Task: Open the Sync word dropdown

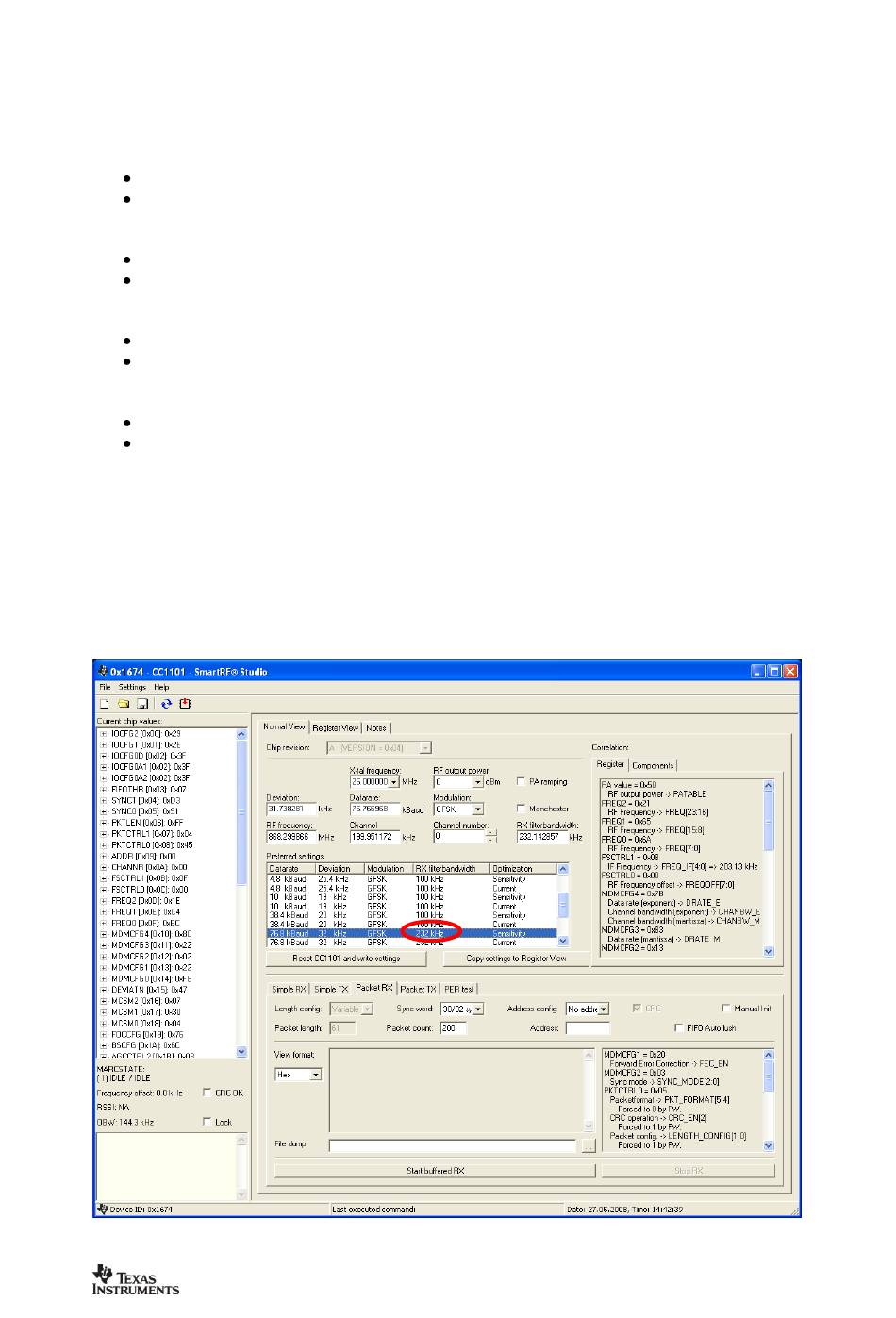Action: click(x=478, y=1009)
